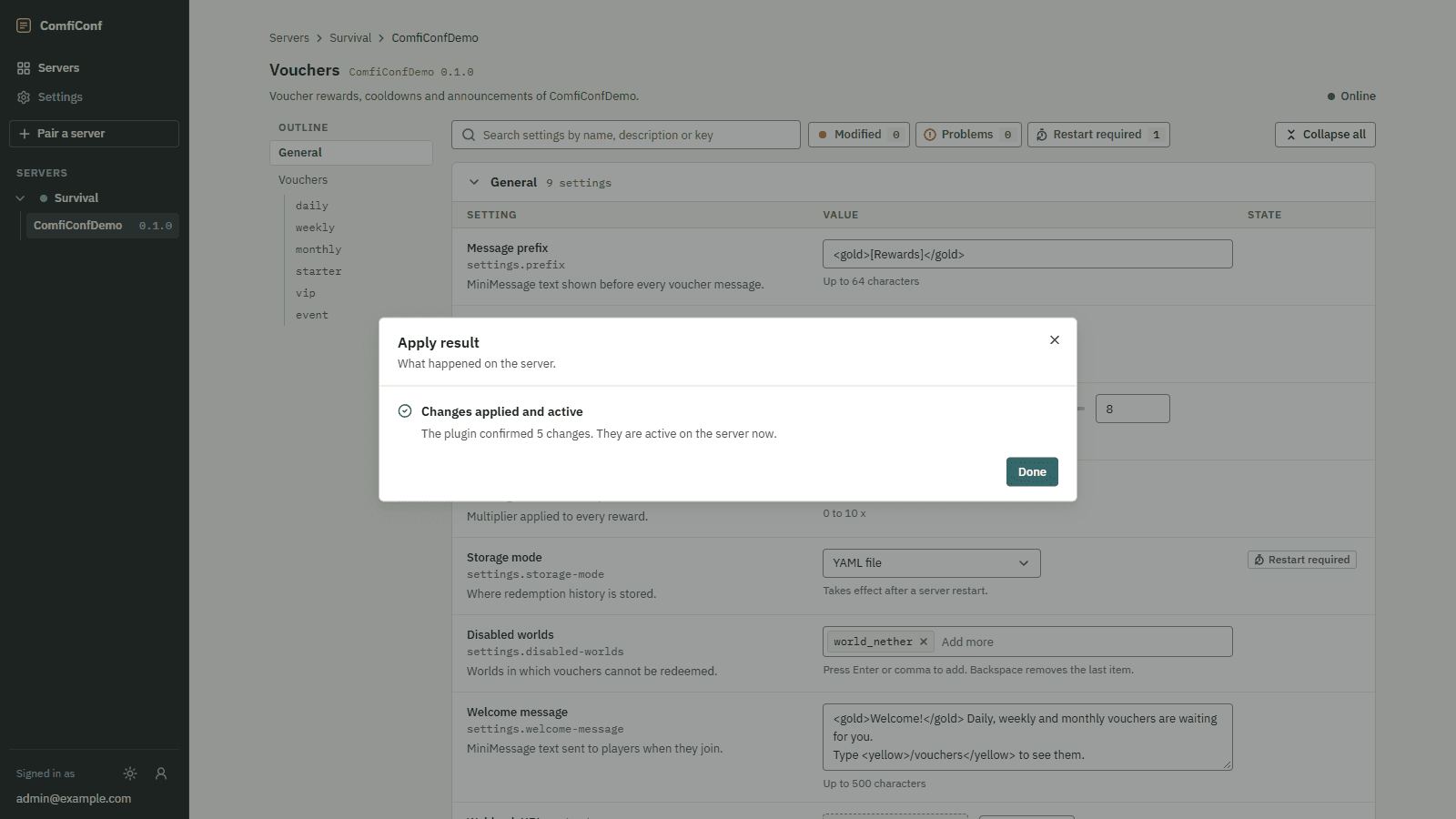The width and height of the screenshot is (1456, 819).
Task: Remove the world_nether tag
Action: 924,642
